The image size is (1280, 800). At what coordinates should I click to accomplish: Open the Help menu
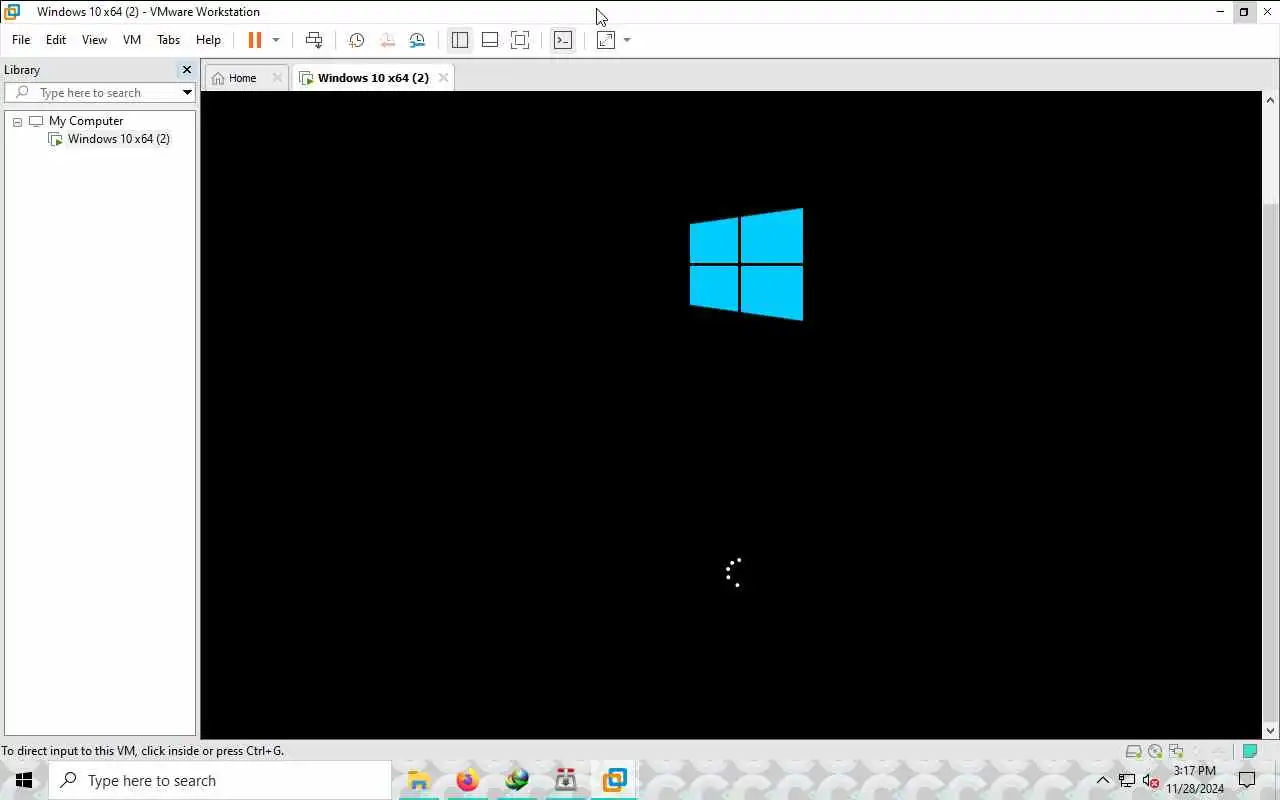(x=208, y=40)
